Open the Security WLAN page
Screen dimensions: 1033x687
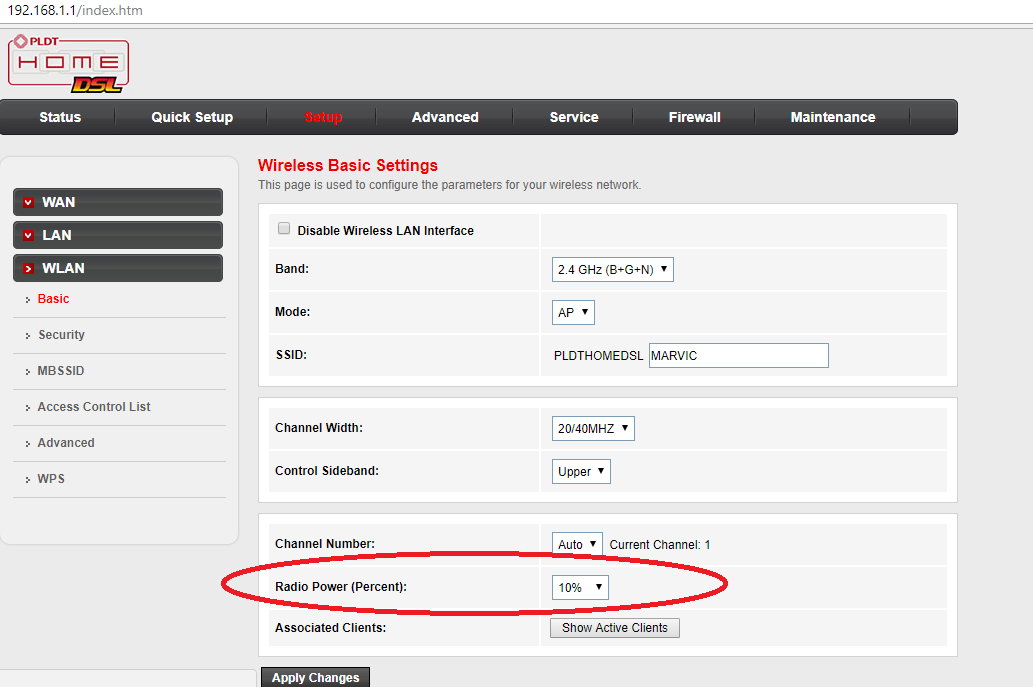coord(61,335)
